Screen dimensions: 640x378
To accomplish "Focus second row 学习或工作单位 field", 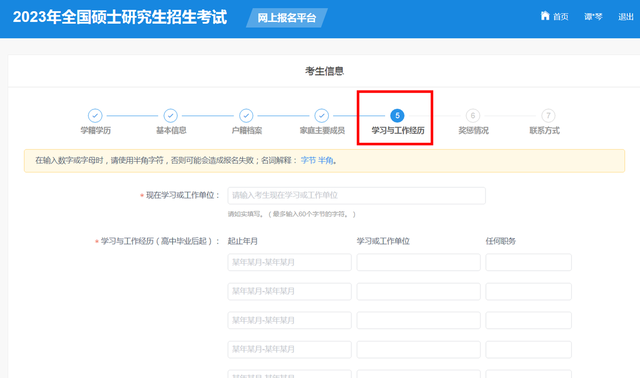I will [x=418, y=291].
